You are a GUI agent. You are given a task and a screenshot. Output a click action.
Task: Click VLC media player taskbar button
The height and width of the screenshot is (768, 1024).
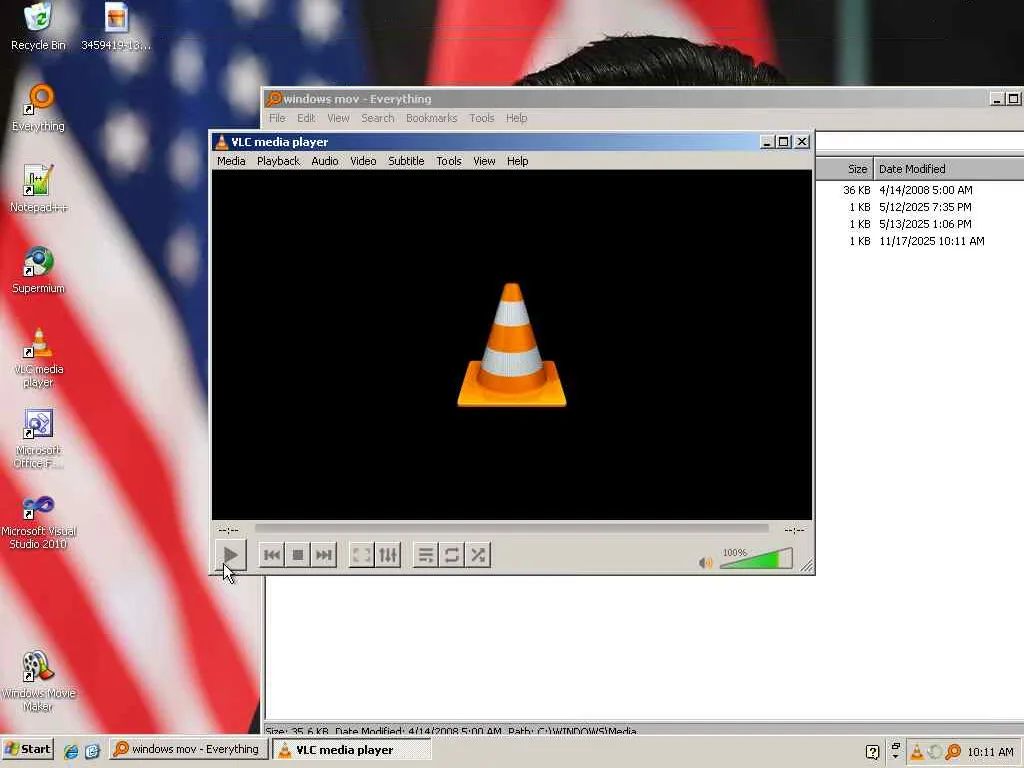[351, 750]
